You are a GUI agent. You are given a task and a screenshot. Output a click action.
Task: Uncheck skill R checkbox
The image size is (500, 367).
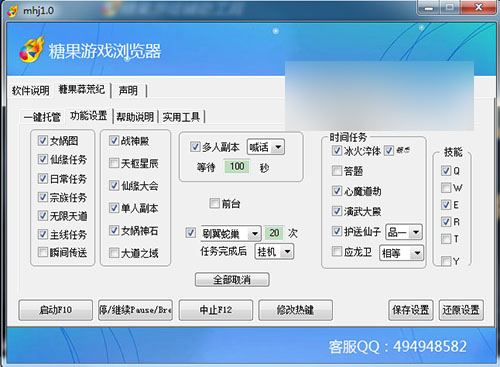click(446, 222)
